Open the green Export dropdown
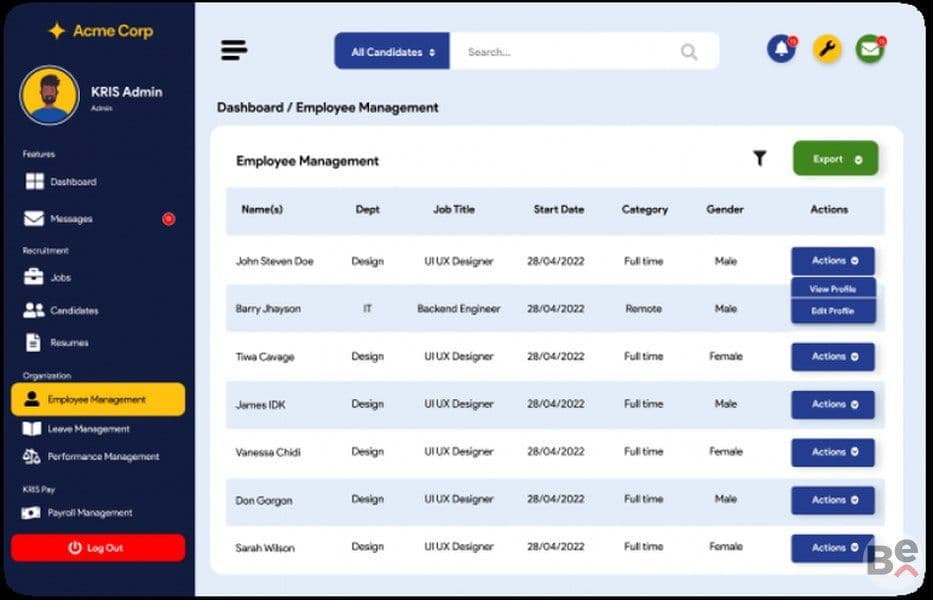The height and width of the screenshot is (600, 933). (835, 159)
